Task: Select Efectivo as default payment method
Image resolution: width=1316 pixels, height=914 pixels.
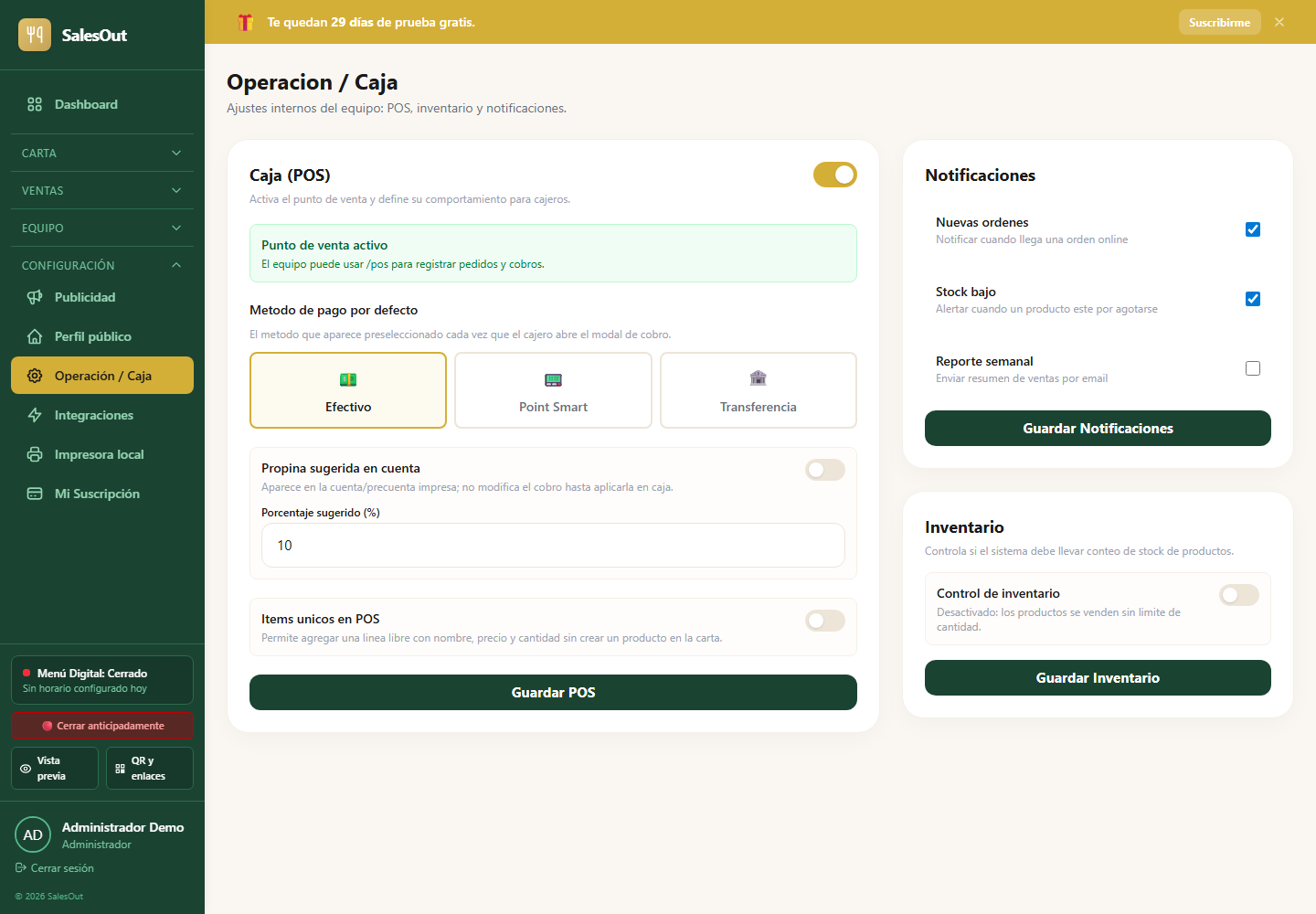Action: (348, 390)
